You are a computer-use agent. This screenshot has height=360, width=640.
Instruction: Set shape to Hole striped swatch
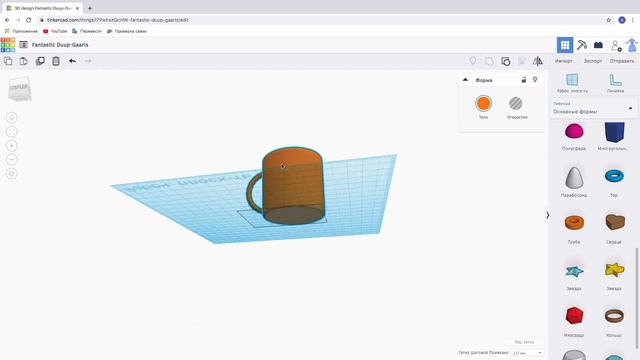516,104
